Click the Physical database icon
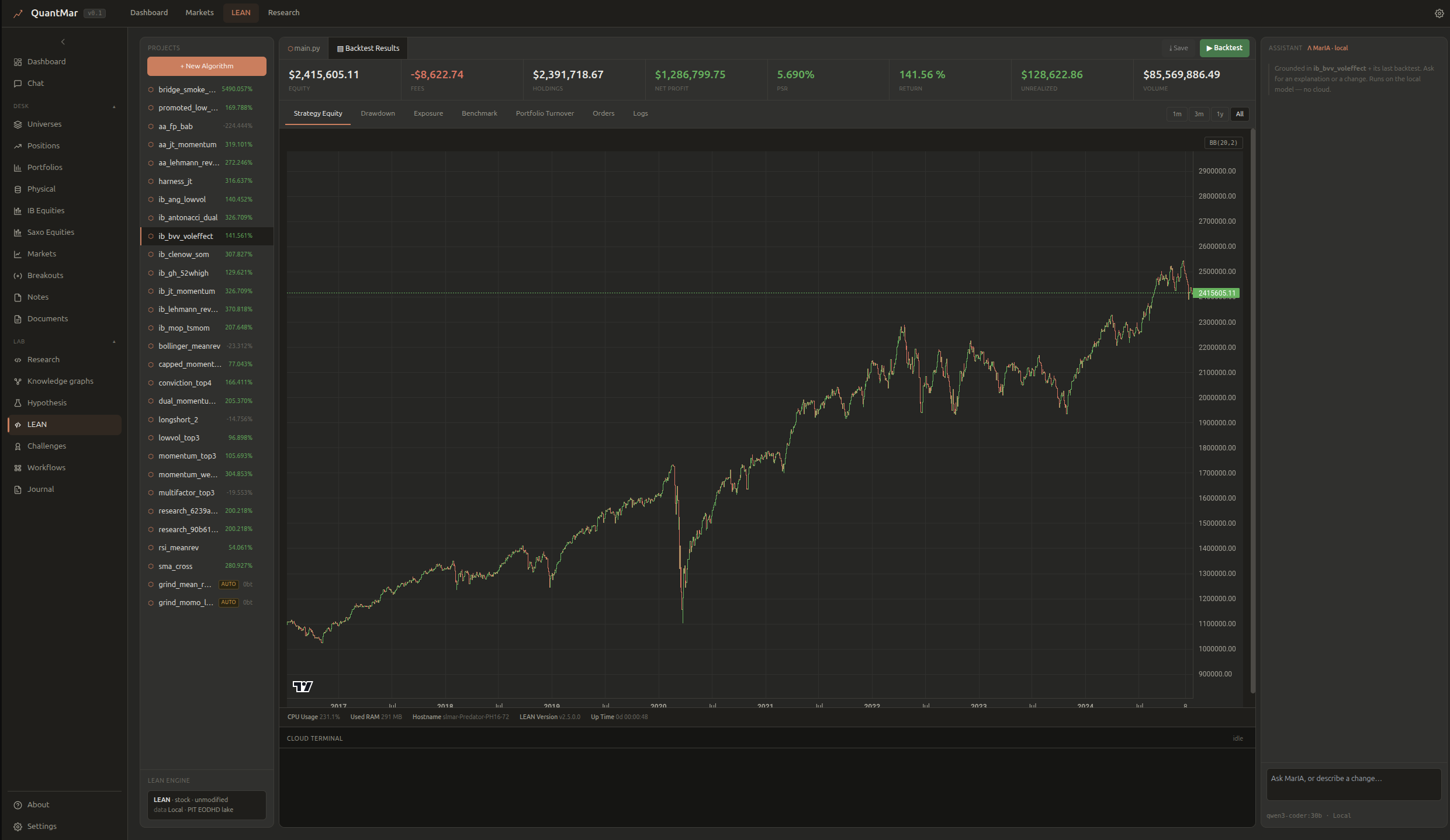 (18, 189)
